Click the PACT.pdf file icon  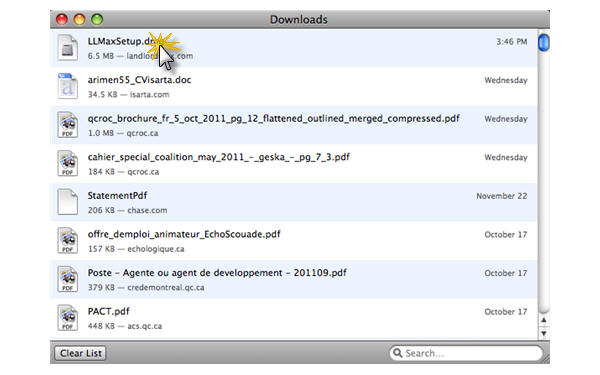click(67, 318)
